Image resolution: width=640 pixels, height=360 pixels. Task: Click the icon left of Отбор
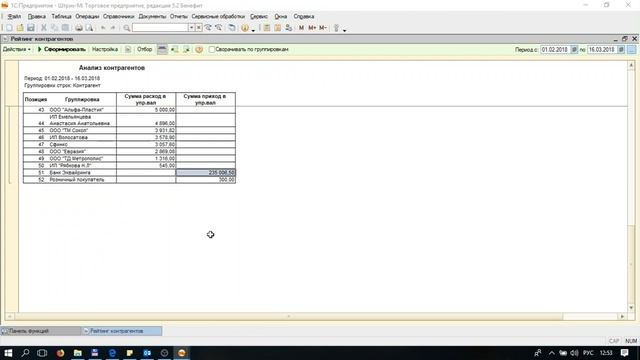click(x=128, y=49)
